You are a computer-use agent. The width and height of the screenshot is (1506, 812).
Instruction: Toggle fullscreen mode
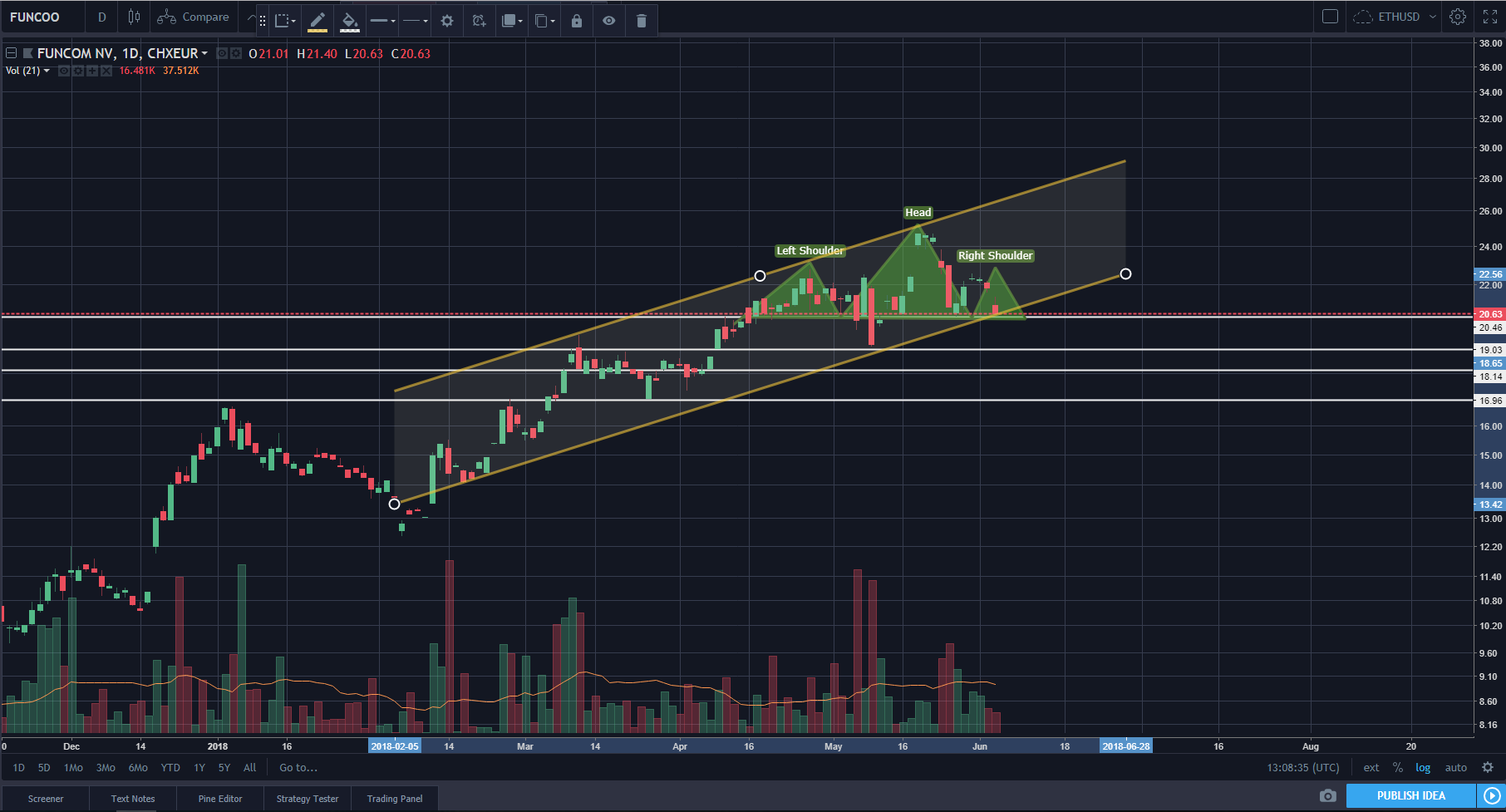[x=1490, y=17]
